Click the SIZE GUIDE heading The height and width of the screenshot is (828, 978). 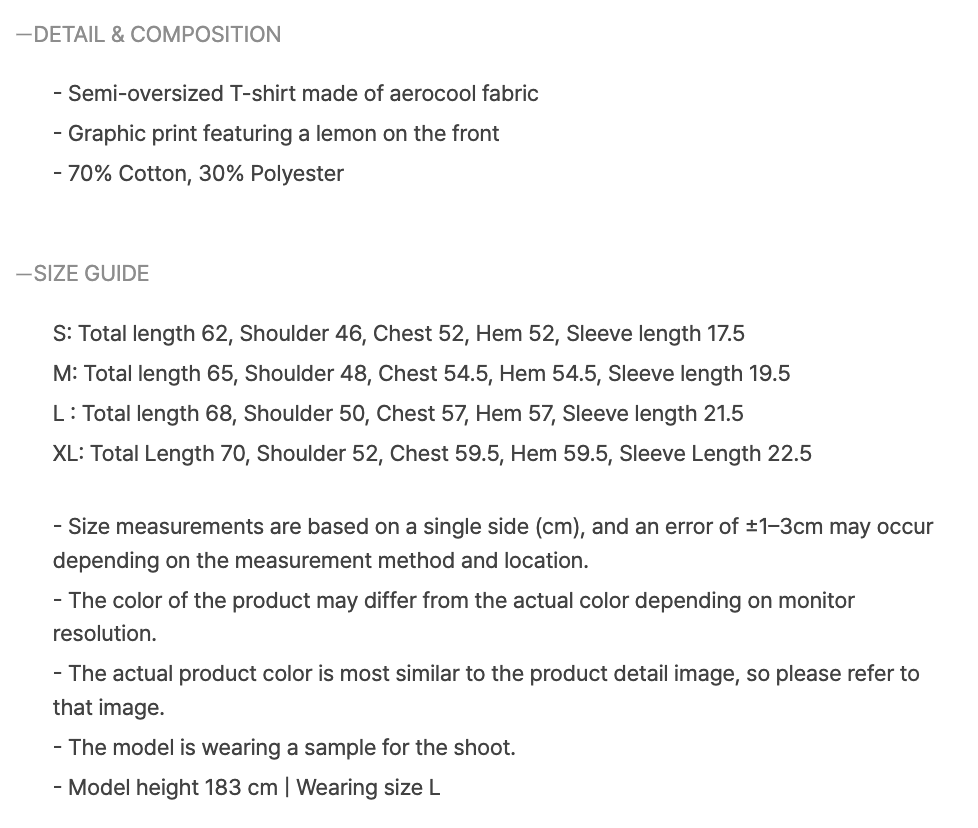[x=82, y=274]
